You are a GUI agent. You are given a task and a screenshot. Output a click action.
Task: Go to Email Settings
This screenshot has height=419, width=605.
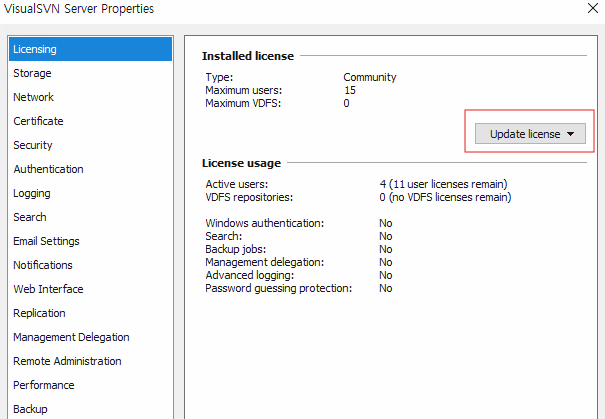[x=90, y=241]
